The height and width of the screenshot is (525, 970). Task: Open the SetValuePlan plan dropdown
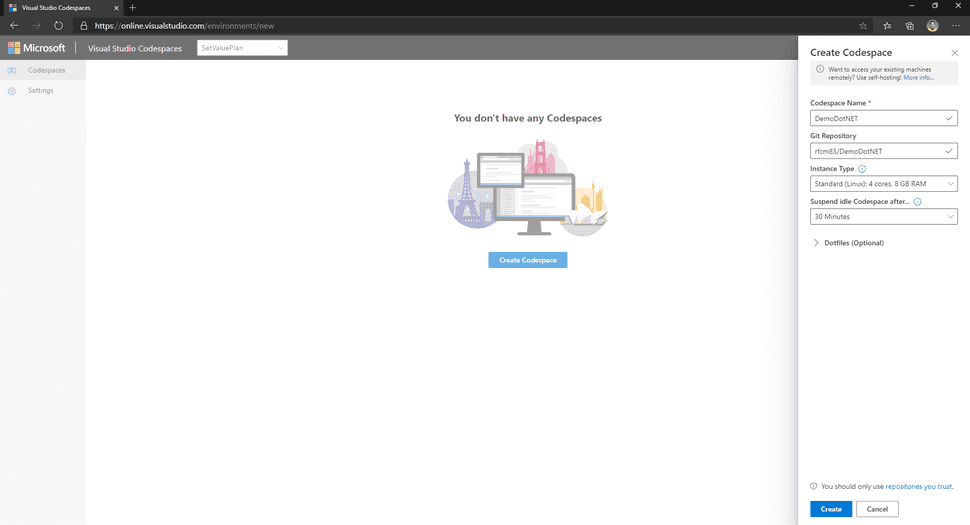(242, 48)
